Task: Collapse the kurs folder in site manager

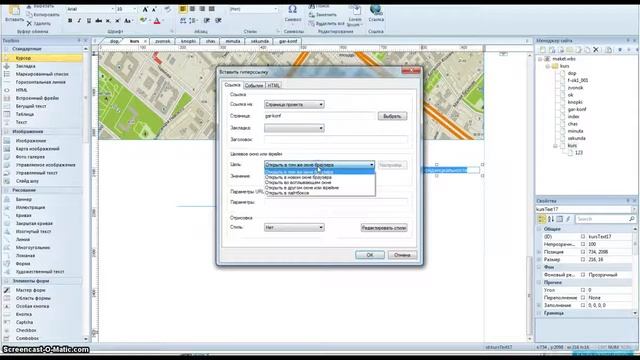Action: [548, 66]
